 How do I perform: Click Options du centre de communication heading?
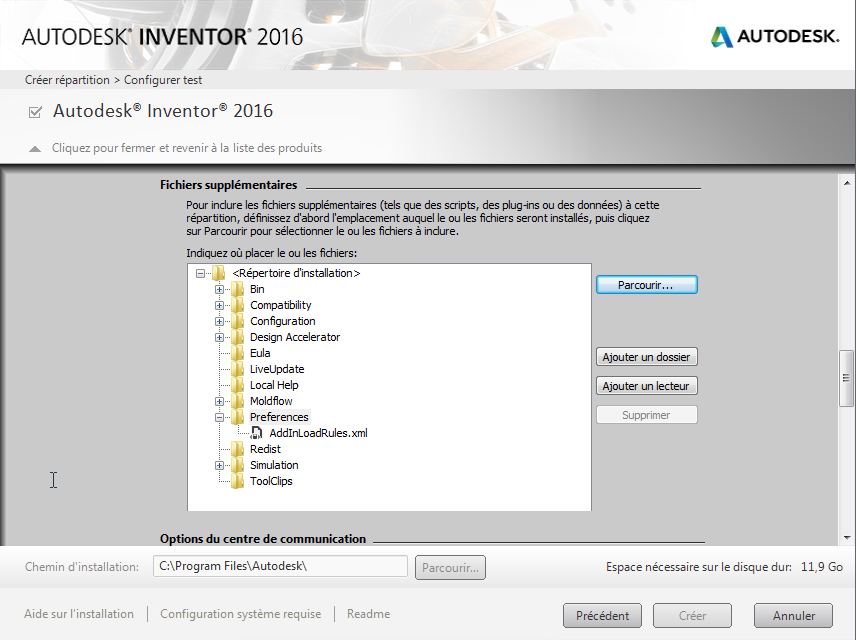pyautogui.click(x=263, y=539)
